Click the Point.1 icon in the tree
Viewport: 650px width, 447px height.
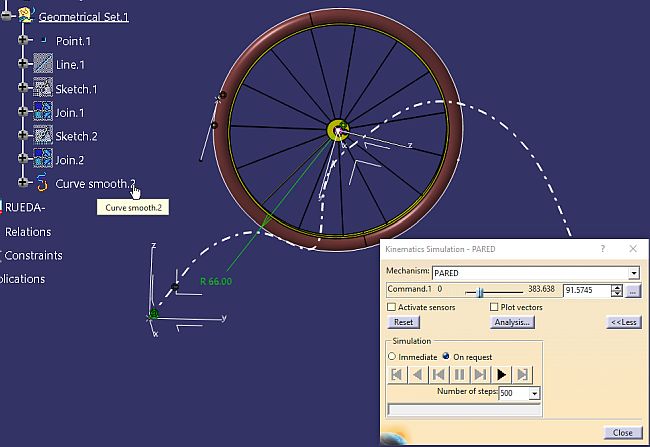click(x=44, y=41)
